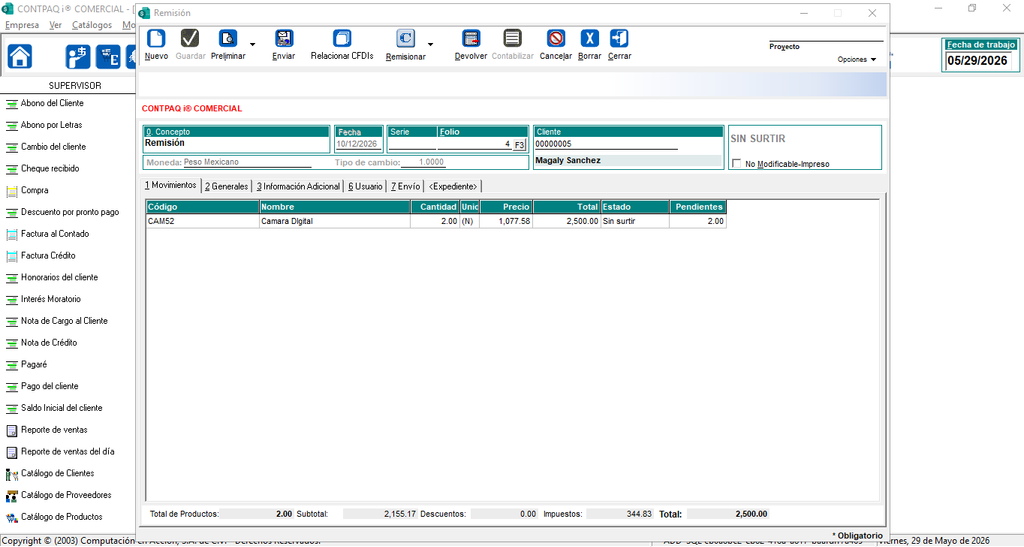Open Compra in sidebar
1024x547 pixels.
pyautogui.click(x=34, y=190)
